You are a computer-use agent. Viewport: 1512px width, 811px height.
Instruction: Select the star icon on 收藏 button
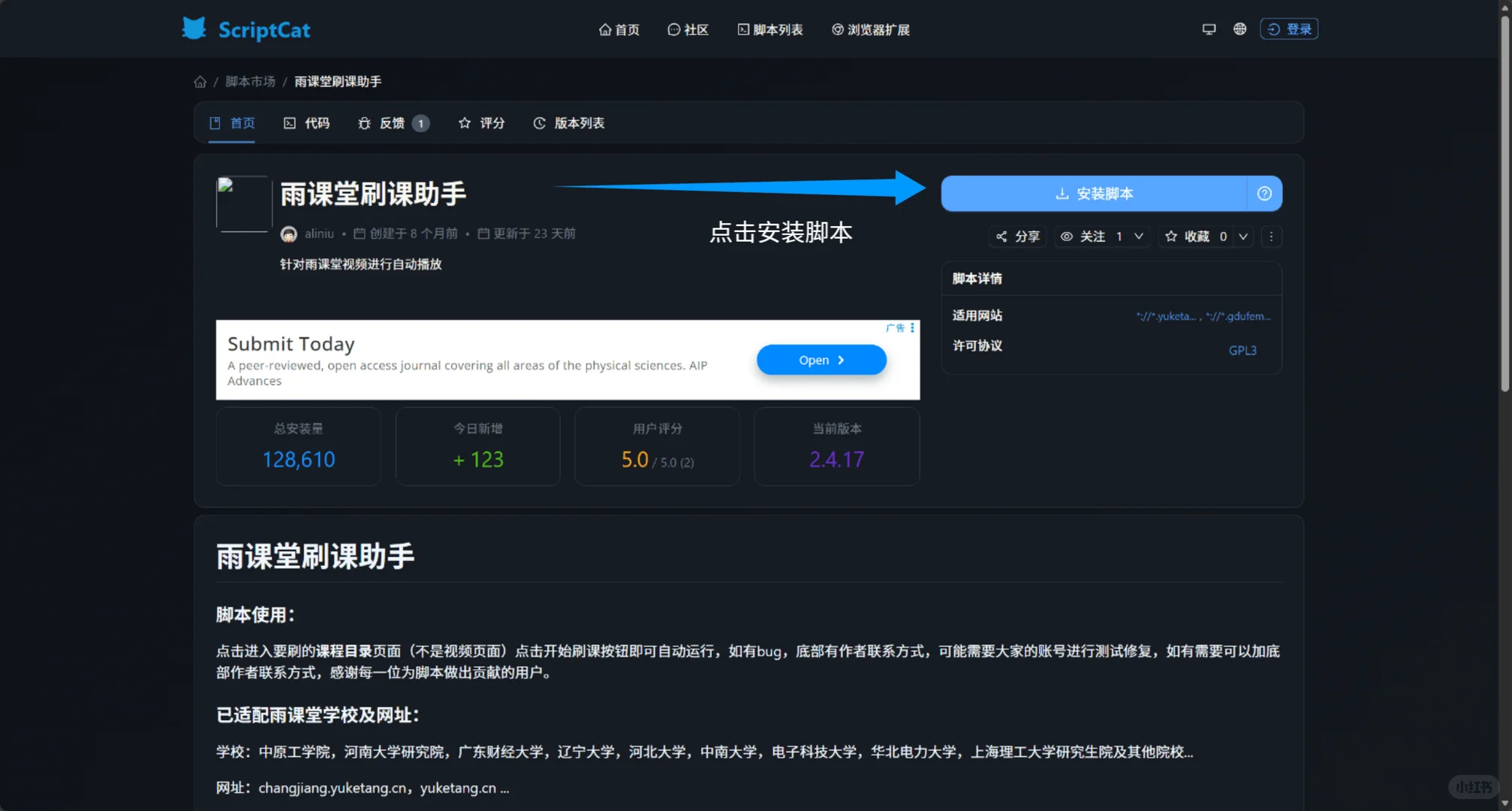[x=1172, y=237]
